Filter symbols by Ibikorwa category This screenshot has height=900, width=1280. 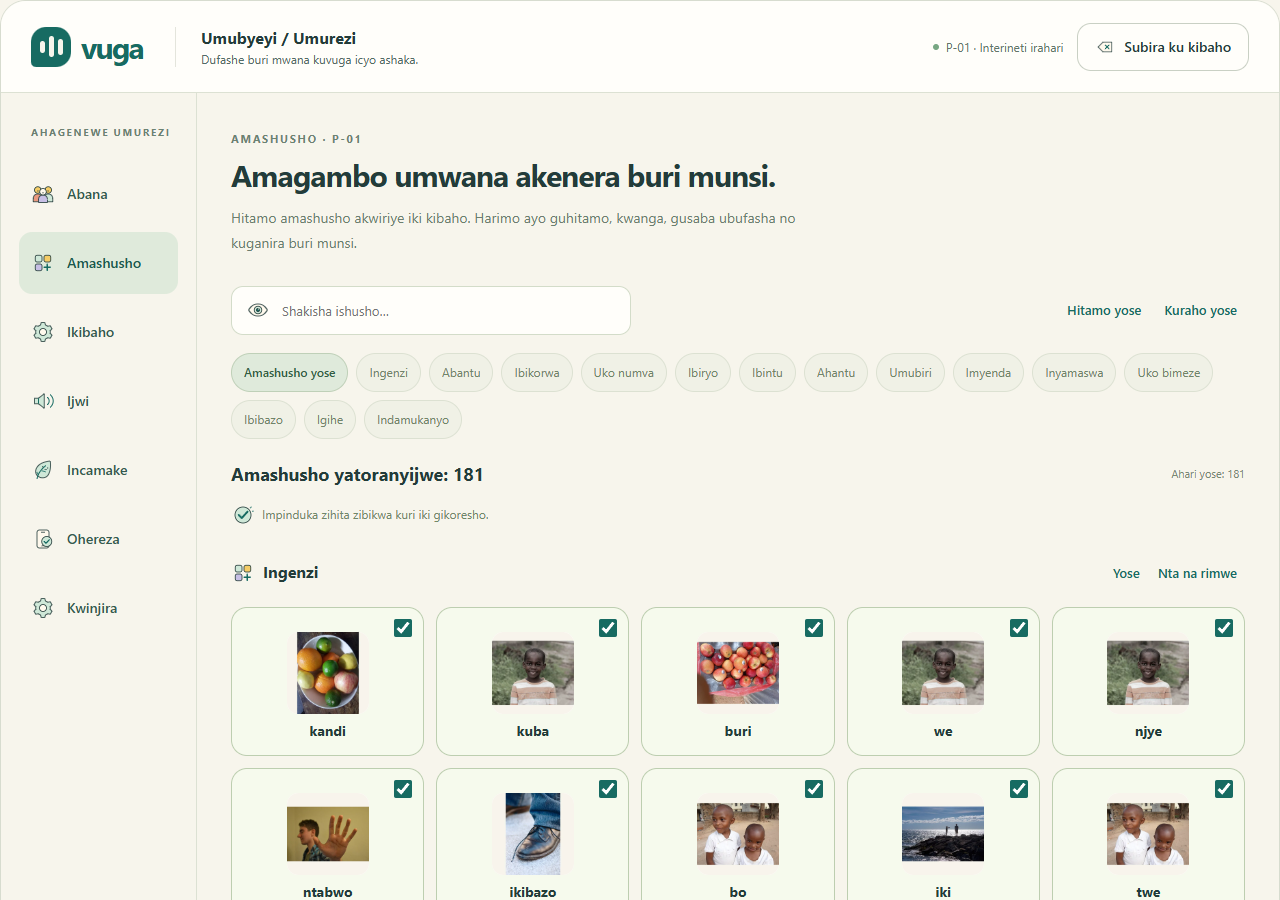pos(537,373)
